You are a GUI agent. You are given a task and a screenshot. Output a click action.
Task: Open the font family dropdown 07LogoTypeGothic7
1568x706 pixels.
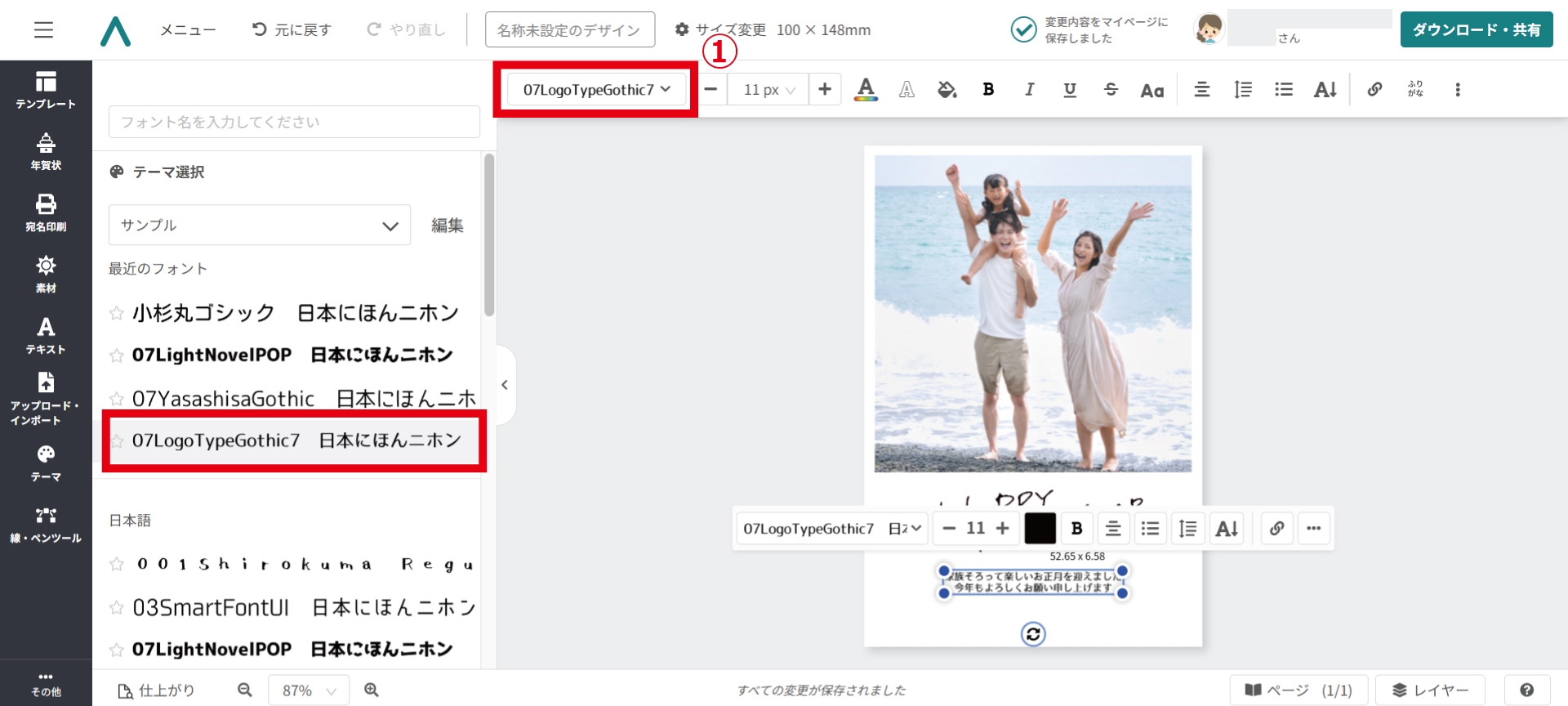coord(596,90)
